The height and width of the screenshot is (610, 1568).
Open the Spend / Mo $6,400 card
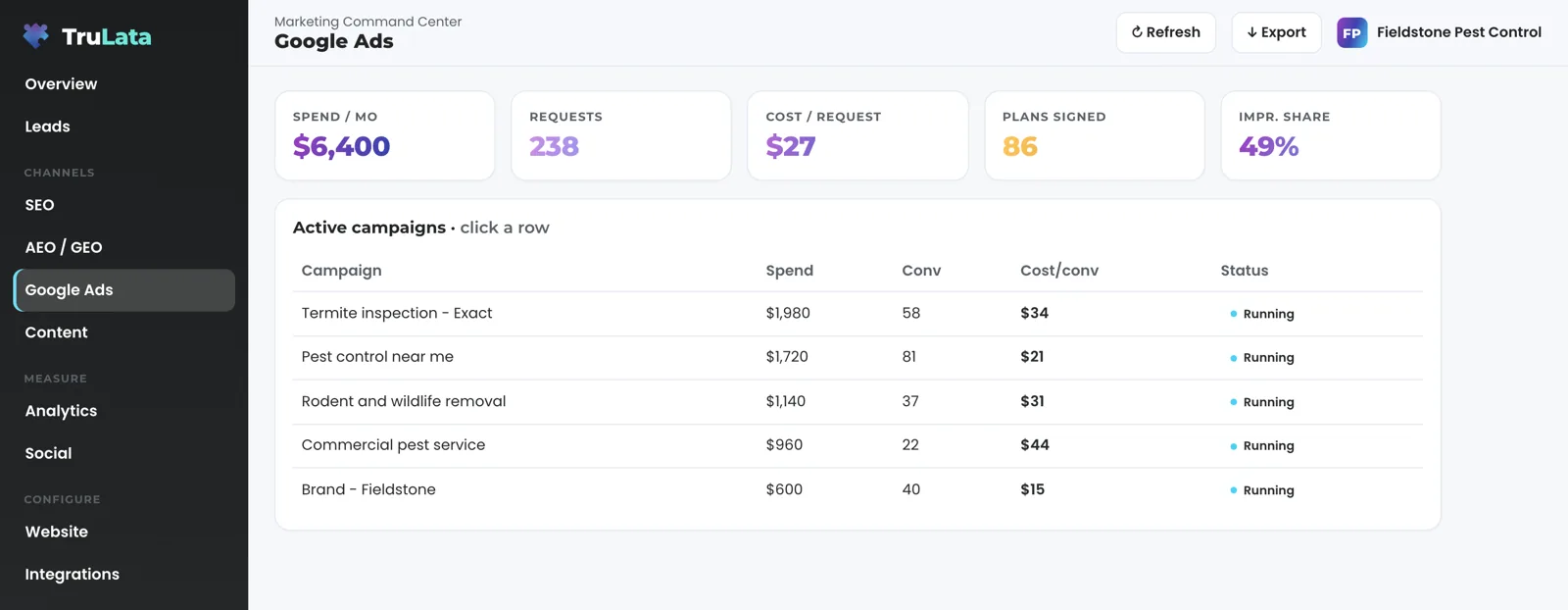pos(385,135)
